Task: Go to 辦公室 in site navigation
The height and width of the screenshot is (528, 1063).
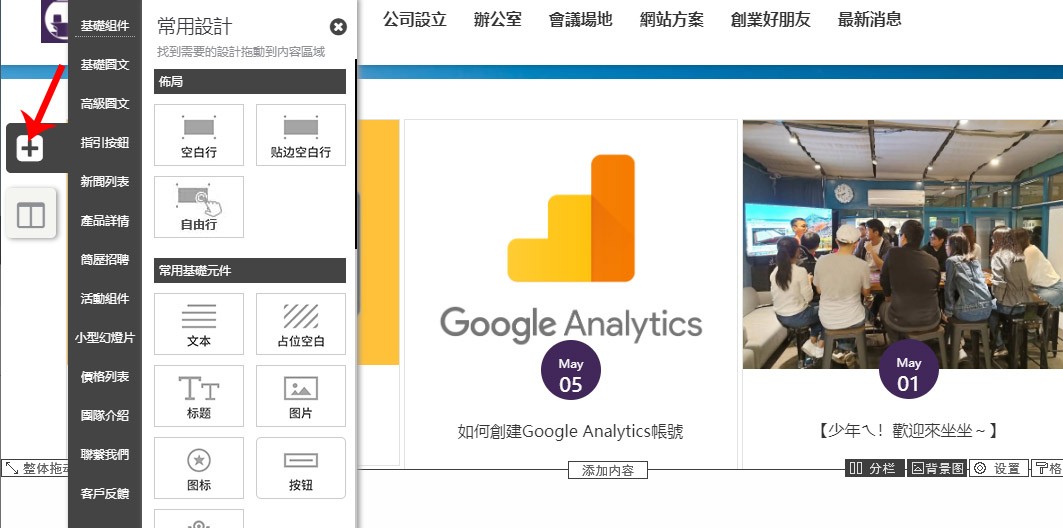Action: (x=498, y=20)
